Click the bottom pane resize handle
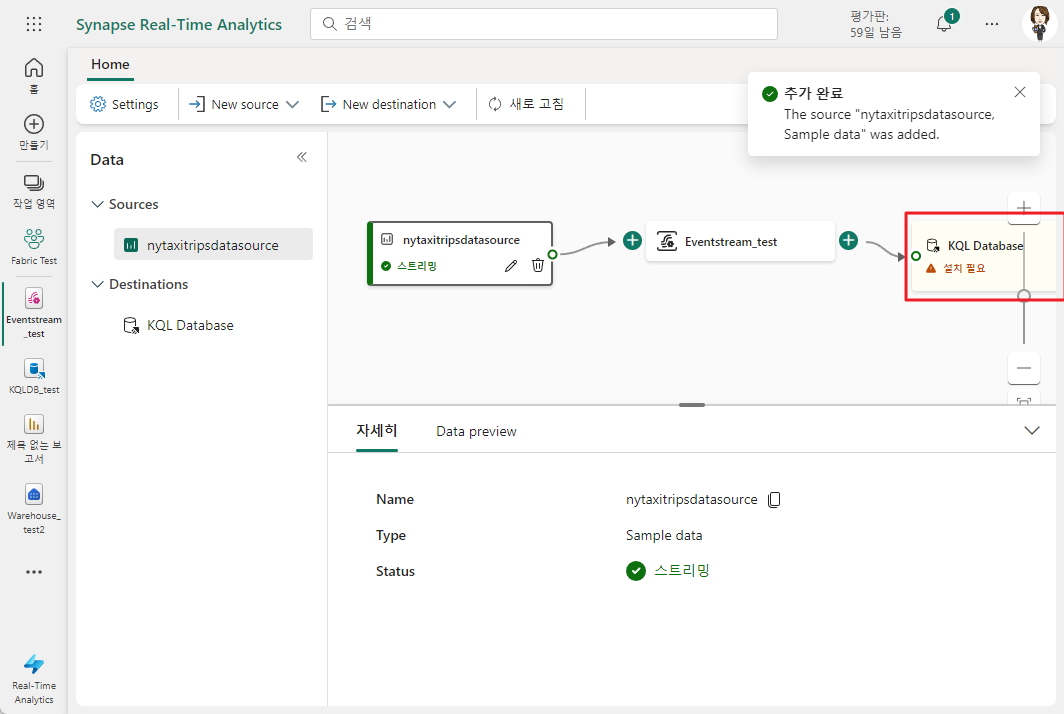 [691, 405]
